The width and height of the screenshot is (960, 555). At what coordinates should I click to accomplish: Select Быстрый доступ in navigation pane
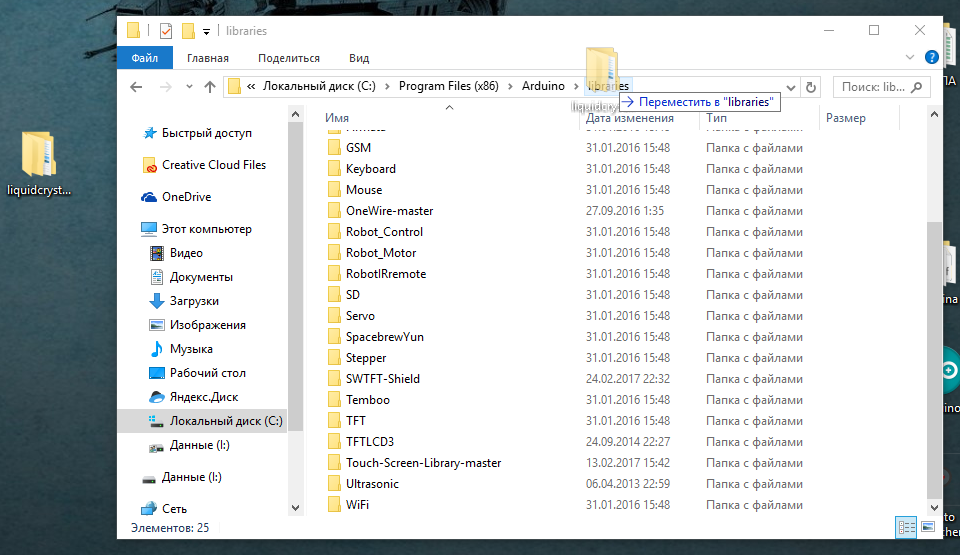pyautogui.click(x=206, y=133)
